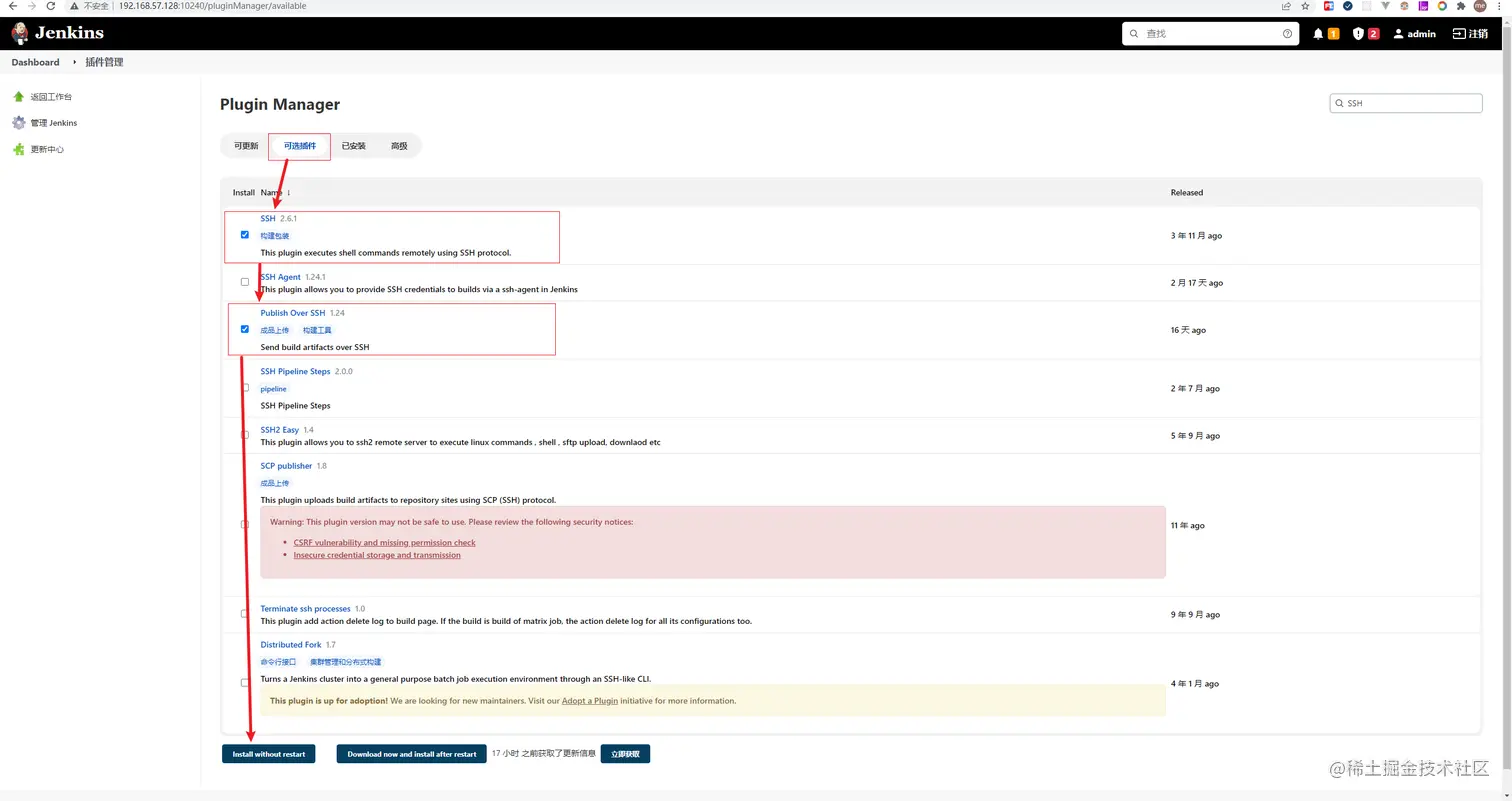This screenshot has width=1512, height=801.
Task: Open the SSH Pipeline Steps plugin link
Action: pyautogui.click(x=296, y=371)
